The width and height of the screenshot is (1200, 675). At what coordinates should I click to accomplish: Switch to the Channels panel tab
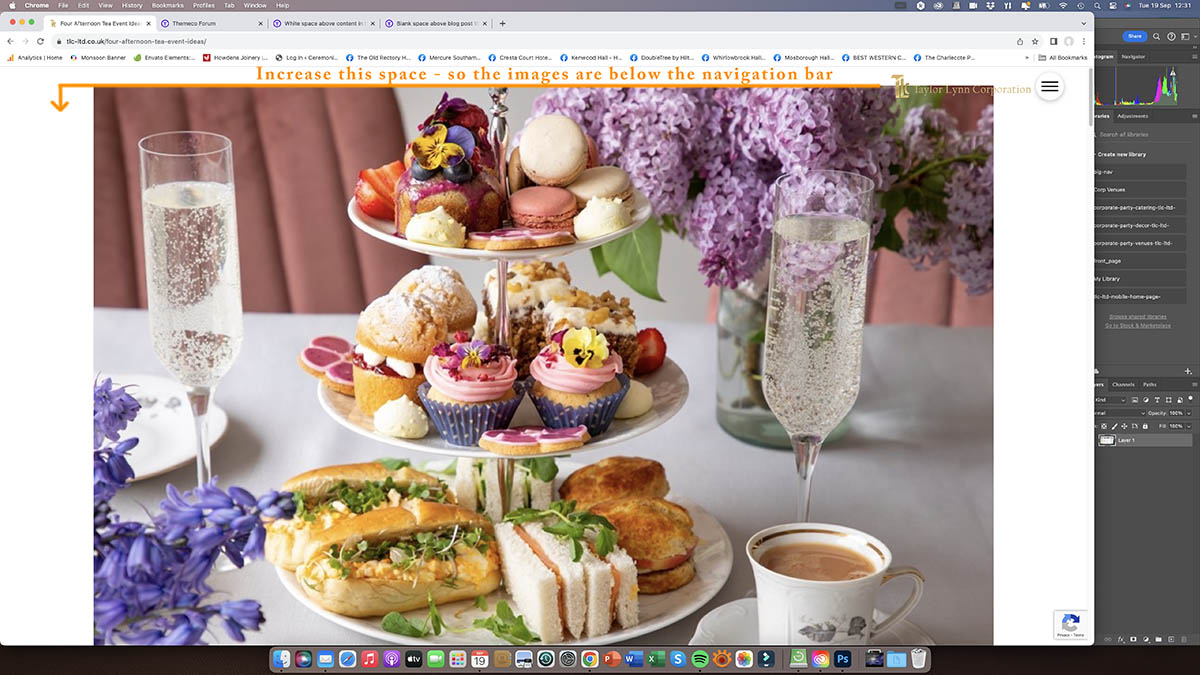point(1123,384)
